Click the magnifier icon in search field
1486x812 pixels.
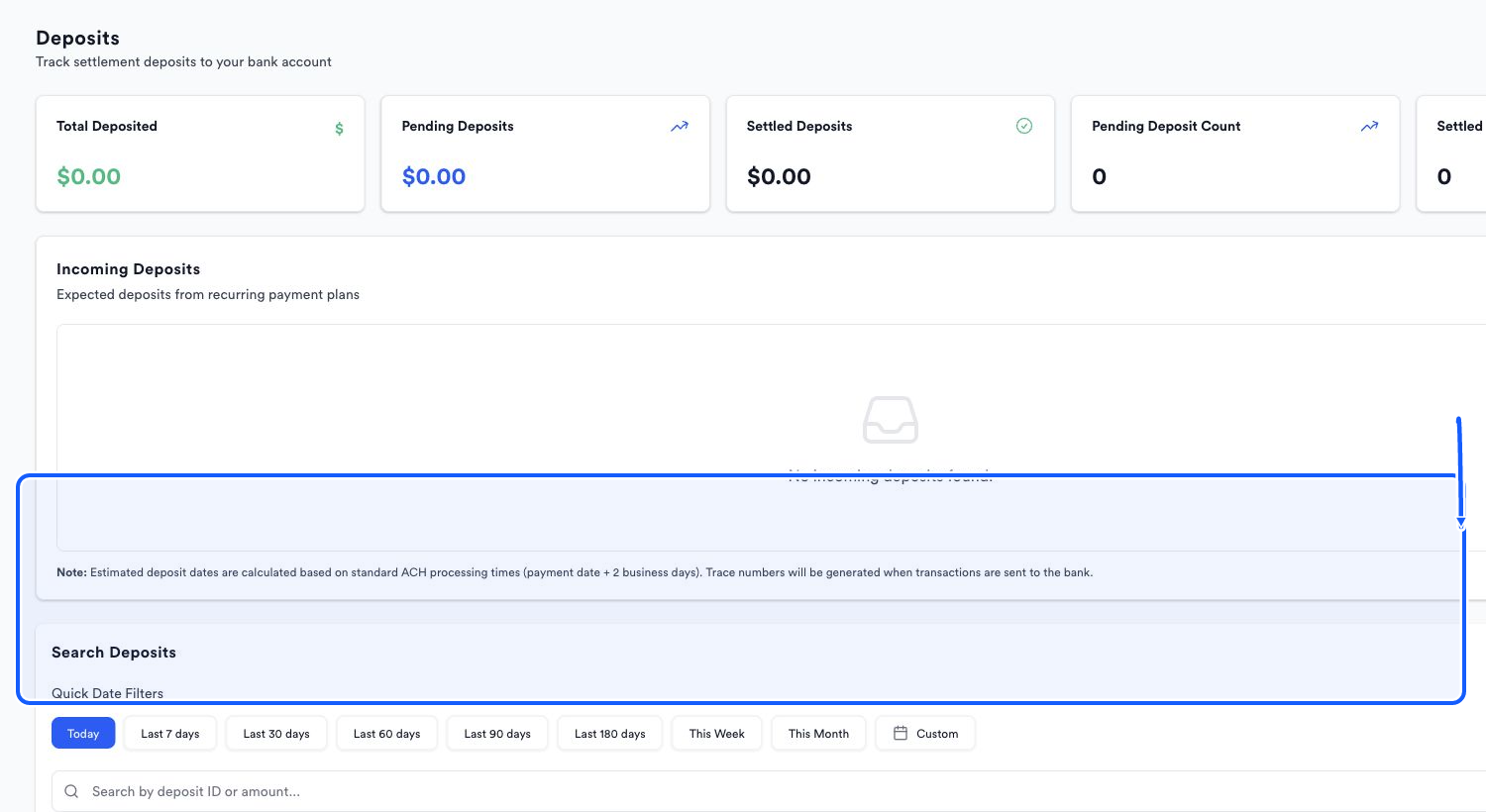tap(71, 791)
